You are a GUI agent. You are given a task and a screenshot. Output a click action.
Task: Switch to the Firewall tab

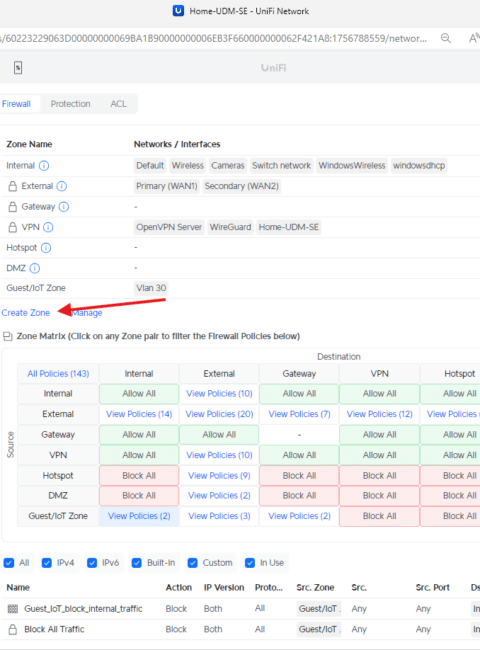click(x=17, y=104)
